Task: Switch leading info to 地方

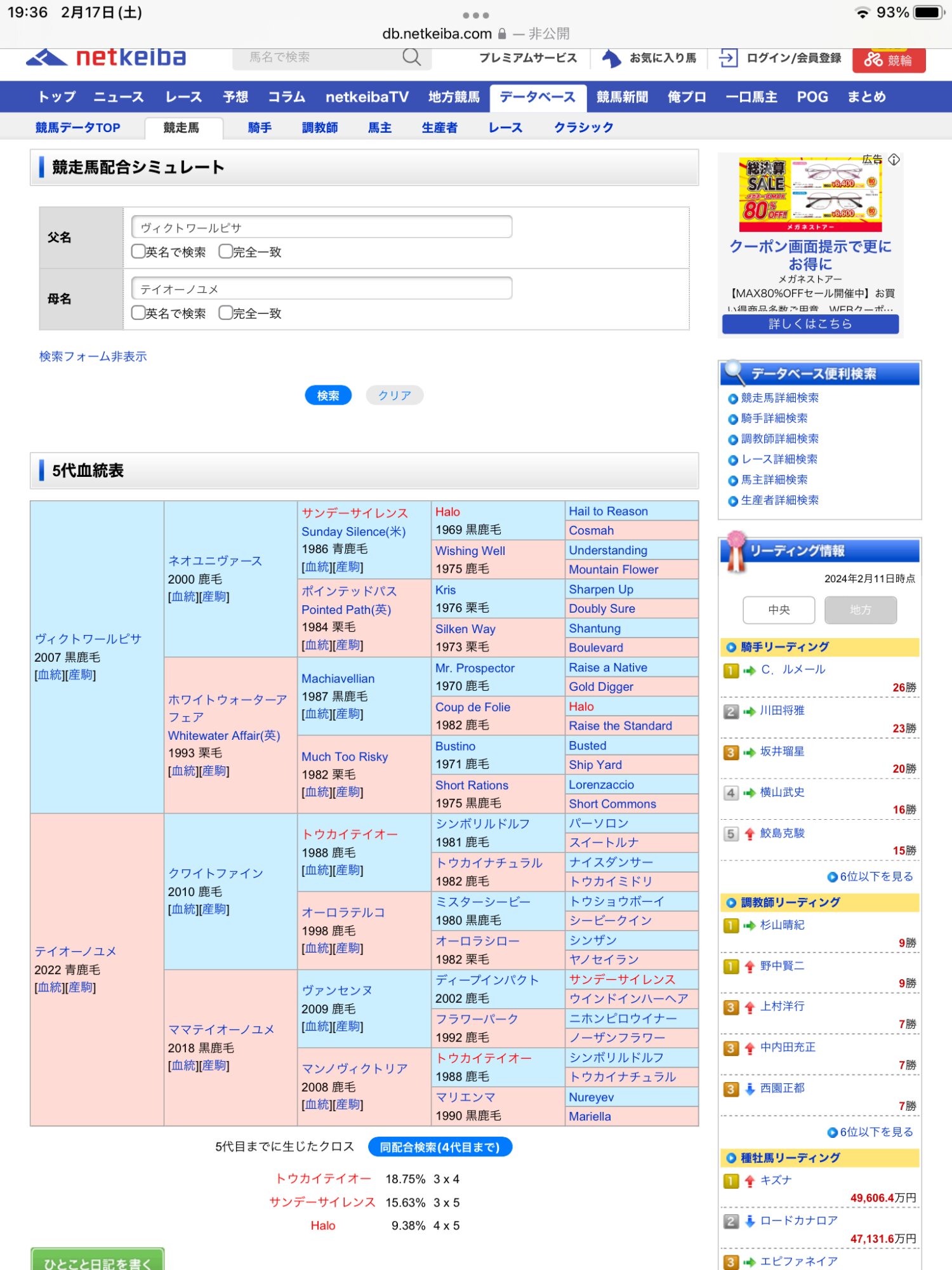Action: [x=861, y=610]
